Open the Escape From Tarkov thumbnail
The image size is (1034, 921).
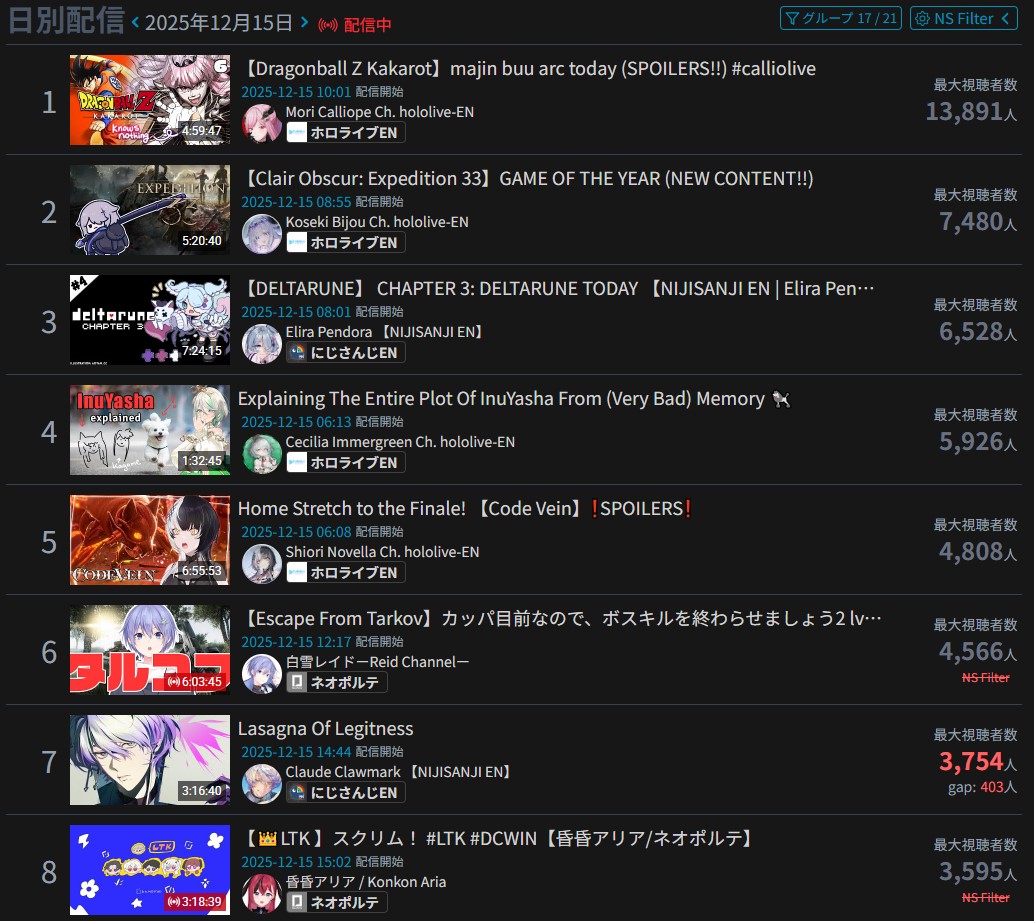pos(150,650)
